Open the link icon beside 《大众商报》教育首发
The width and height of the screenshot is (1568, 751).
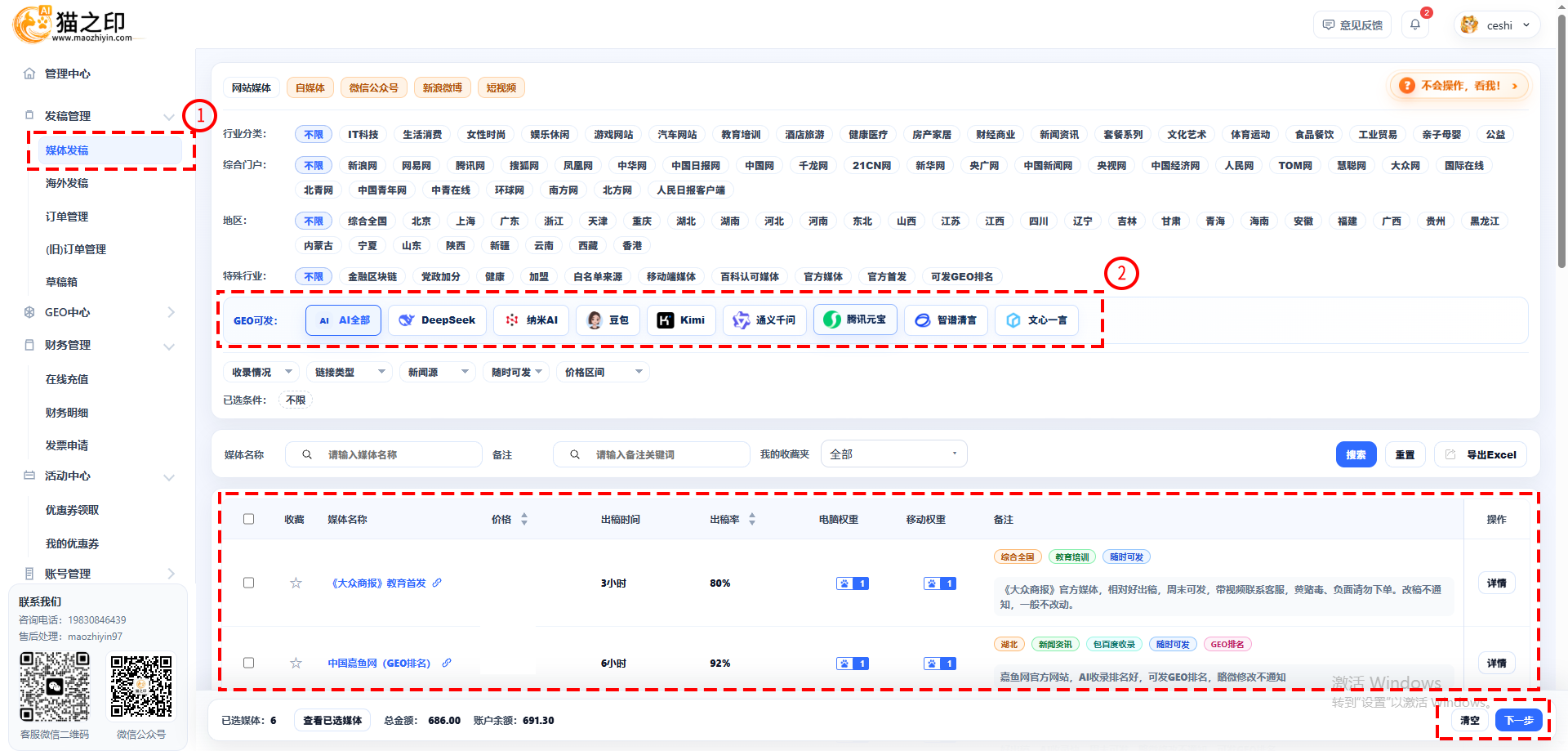[438, 583]
